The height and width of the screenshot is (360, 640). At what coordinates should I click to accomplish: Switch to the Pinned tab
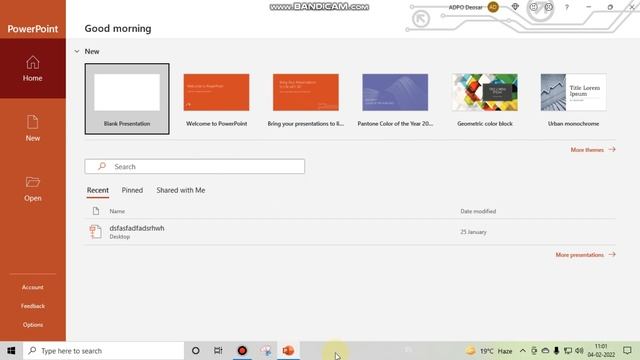132,190
